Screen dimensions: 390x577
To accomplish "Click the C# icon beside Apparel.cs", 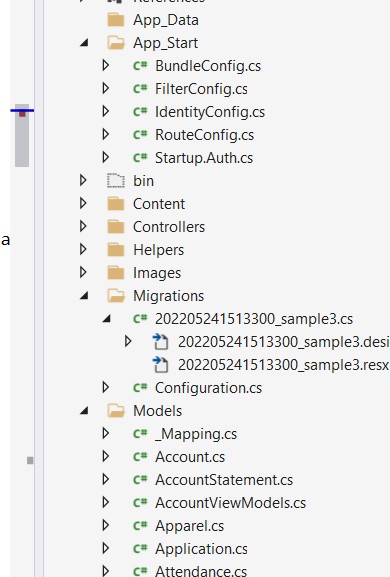I will click(x=140, y=525).
